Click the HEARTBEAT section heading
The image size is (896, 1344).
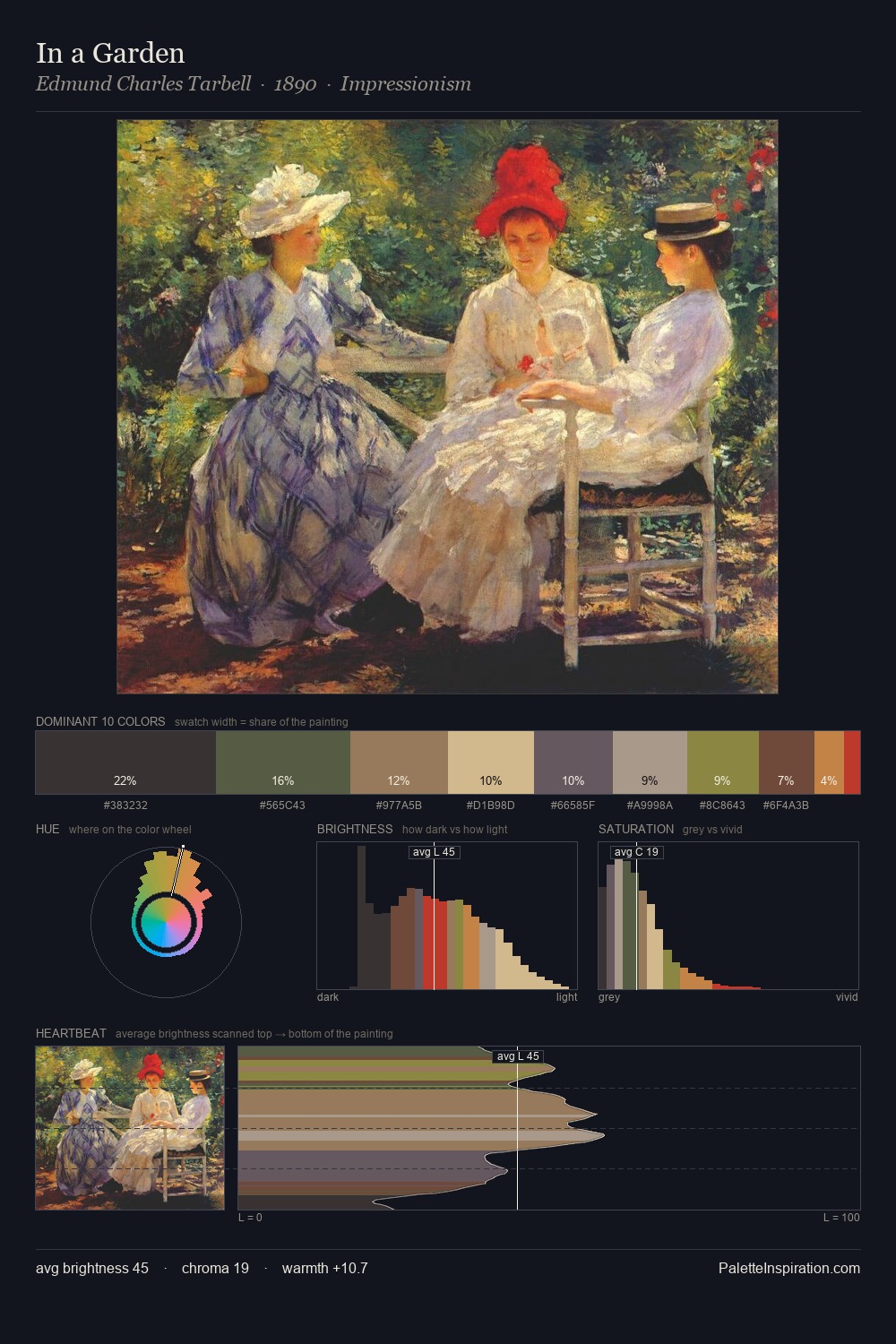point(71,1033)
